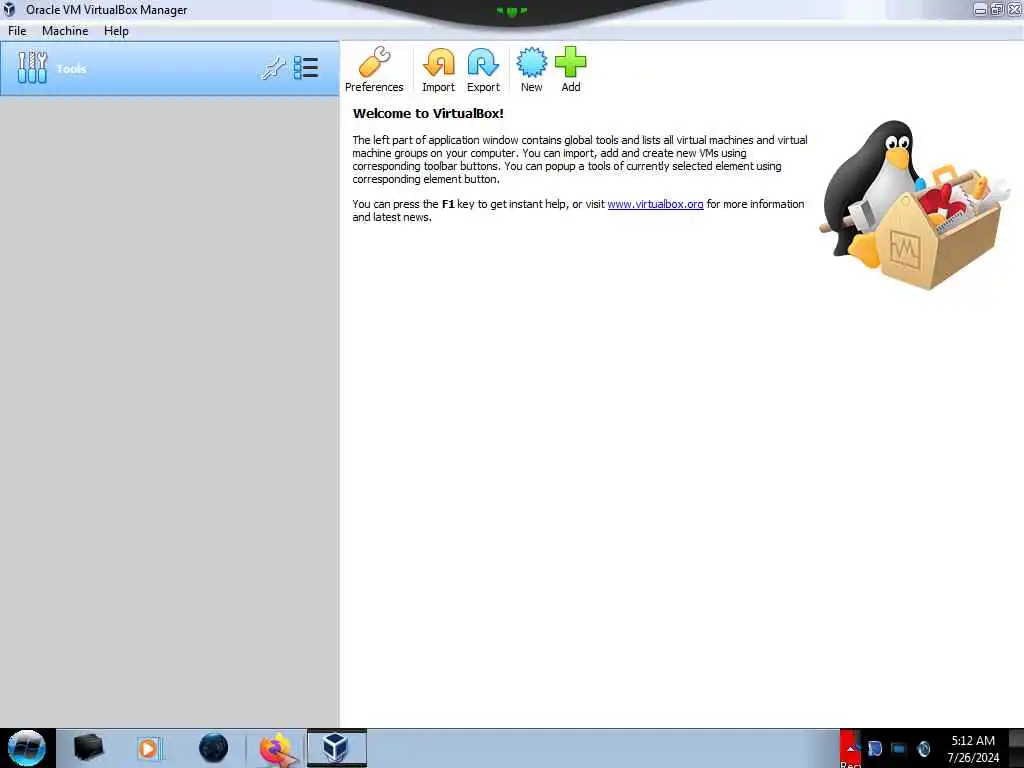This screenshot has width=1024, height=768.
Task: Click the black box taskbar icon
Action: click(x=88, y=748)
